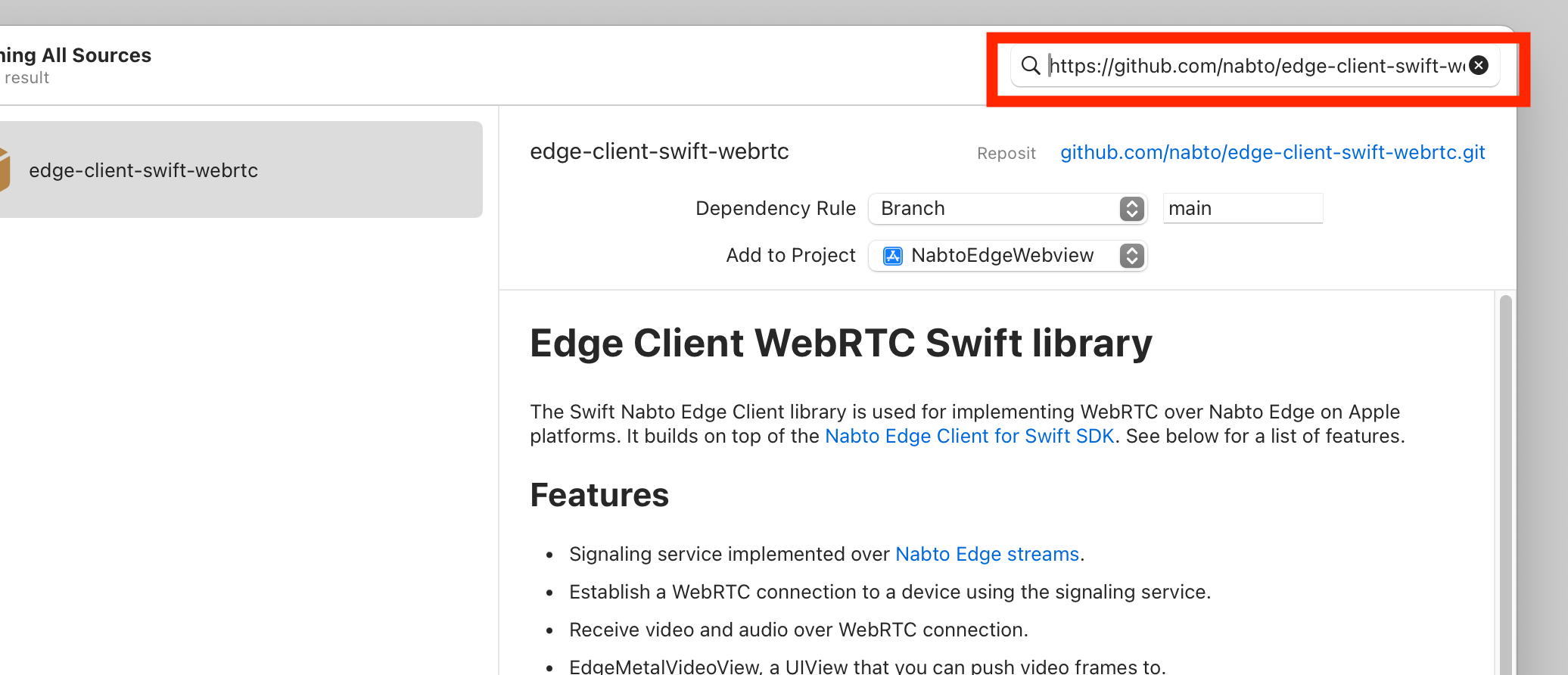1568x675 pixels.
Task: Click the blue Xcode project icon
Action: pyautogui.click(x=893, y=256)
